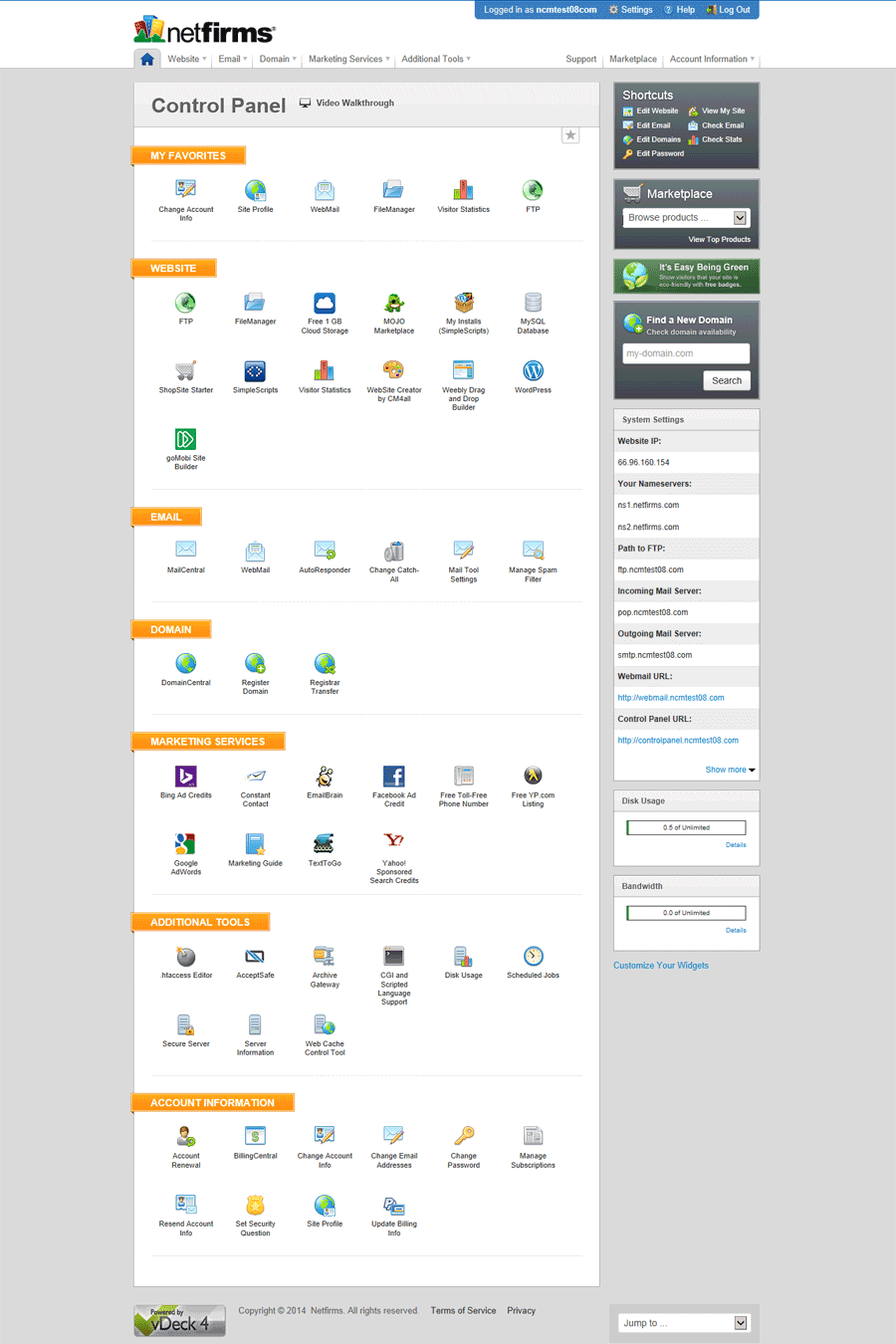Click Customize Your Widgets link

(661, 966)
